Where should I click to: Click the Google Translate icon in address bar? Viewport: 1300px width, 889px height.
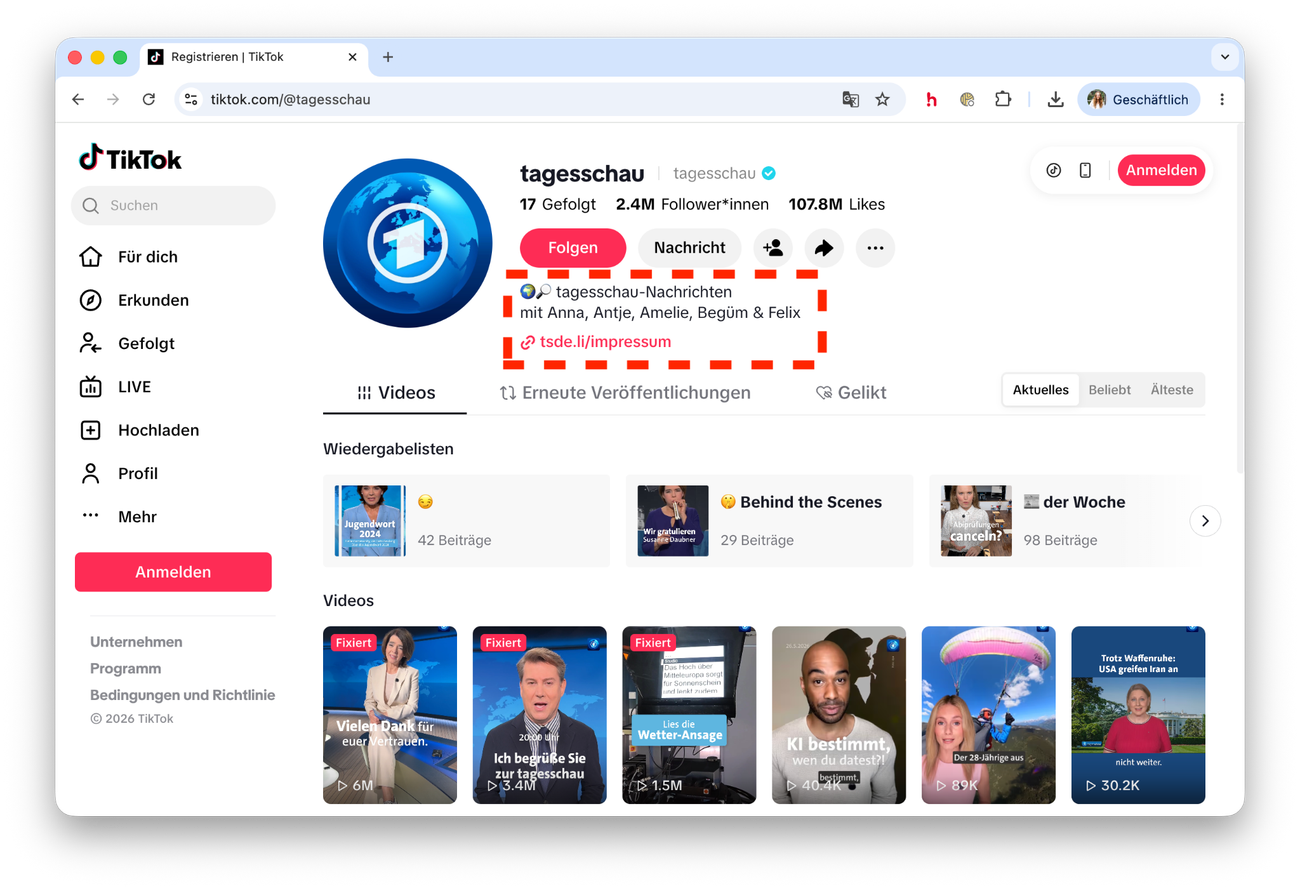(x=851, y=100)
